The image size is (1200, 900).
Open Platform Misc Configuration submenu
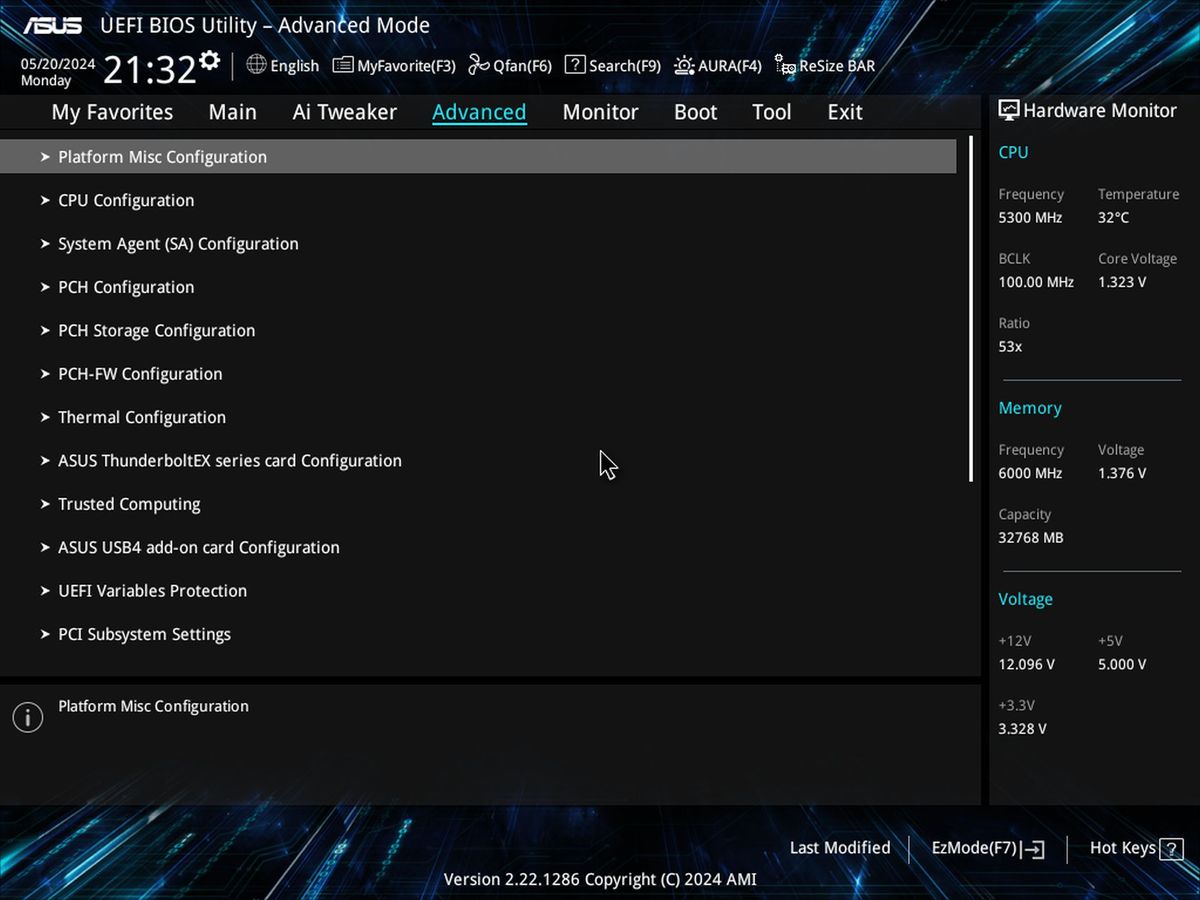[x=478, y=157]
